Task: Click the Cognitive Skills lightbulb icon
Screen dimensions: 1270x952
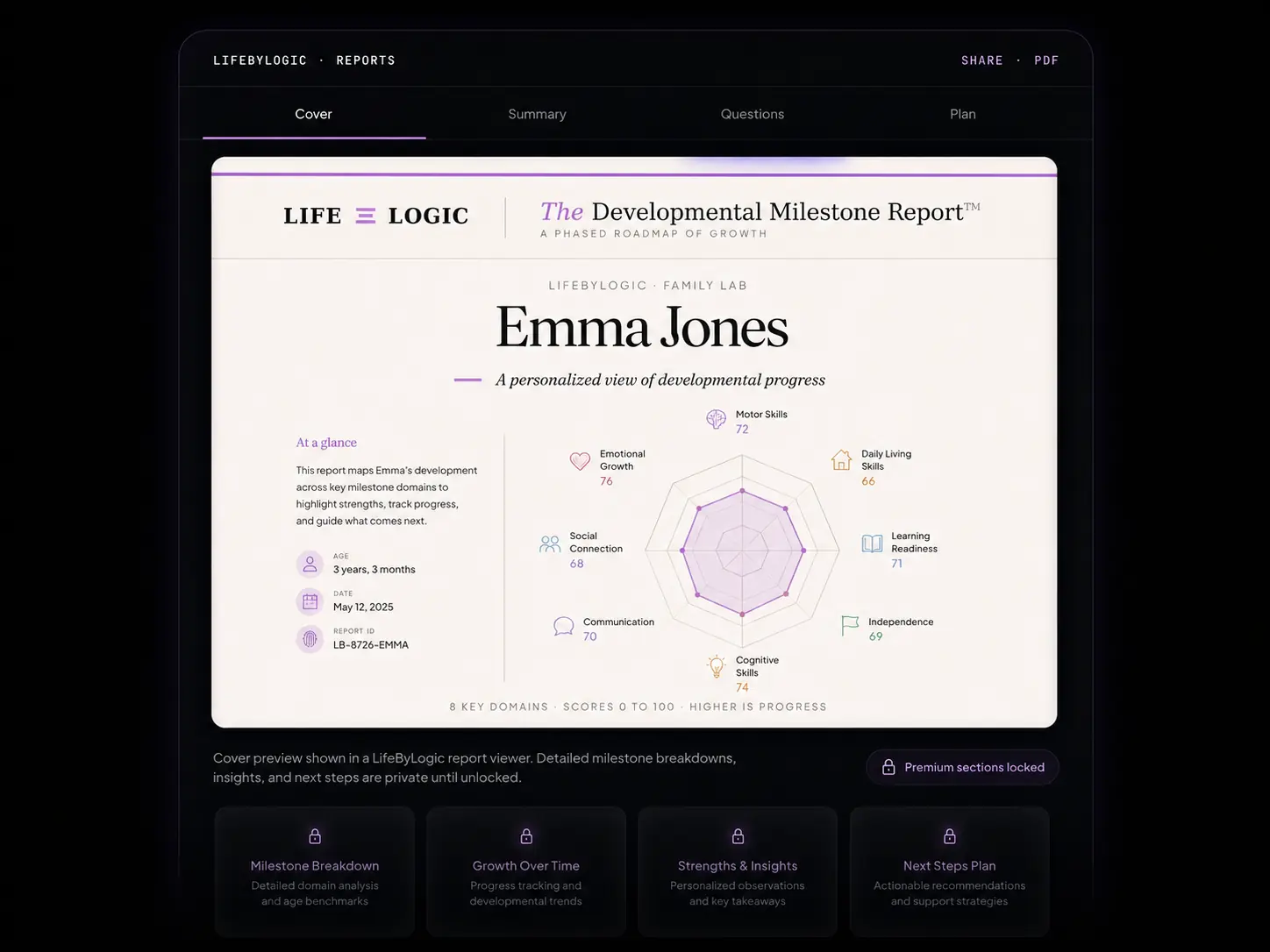Action: point(717,666)
